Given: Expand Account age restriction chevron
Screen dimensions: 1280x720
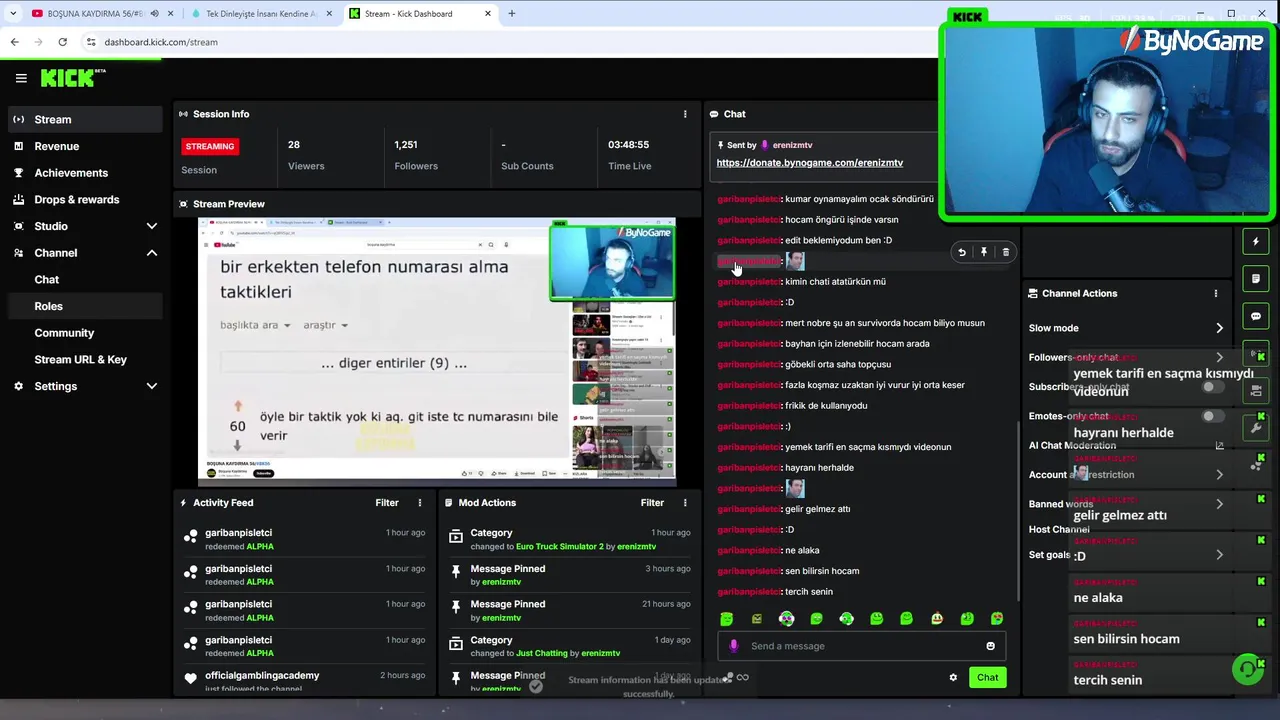Looking at the screenshot, I should click(1219, 475).
